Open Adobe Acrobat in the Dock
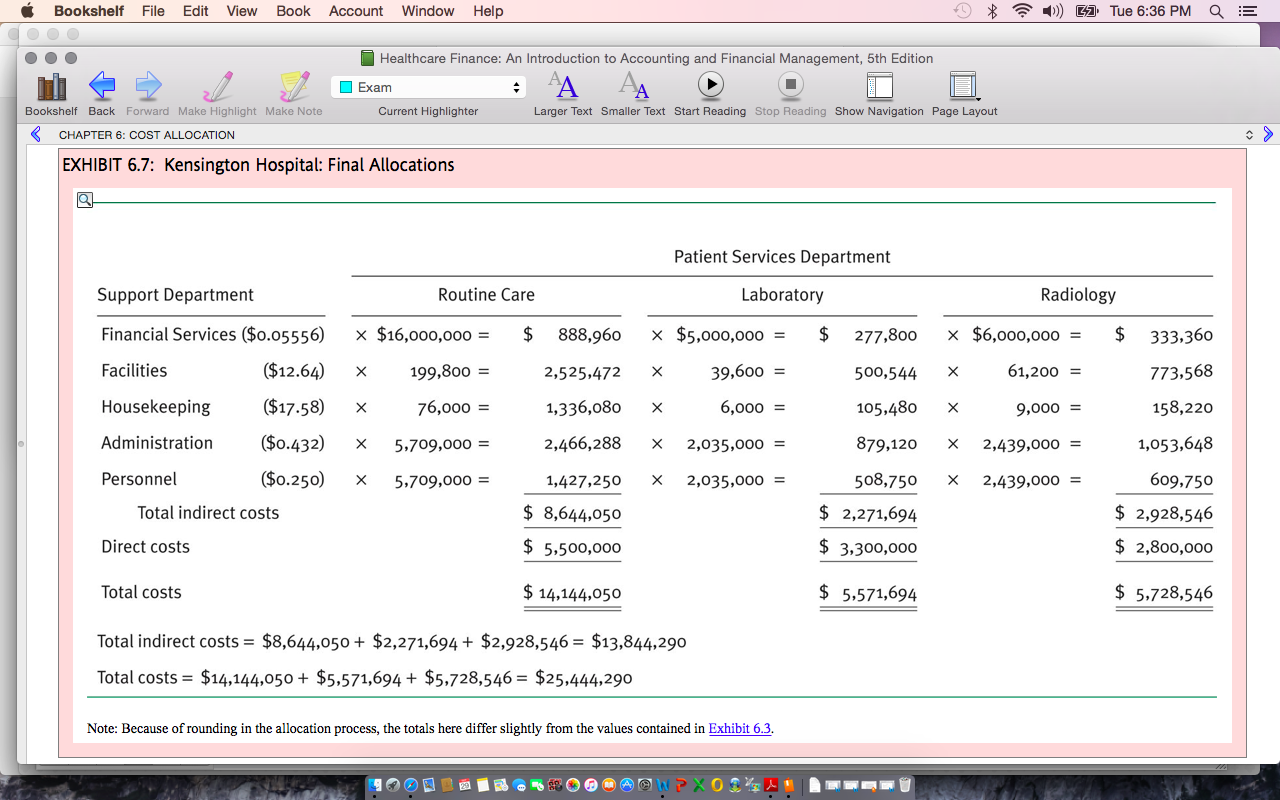Viewport: 1280px width, 800px height. click(771, 785)
